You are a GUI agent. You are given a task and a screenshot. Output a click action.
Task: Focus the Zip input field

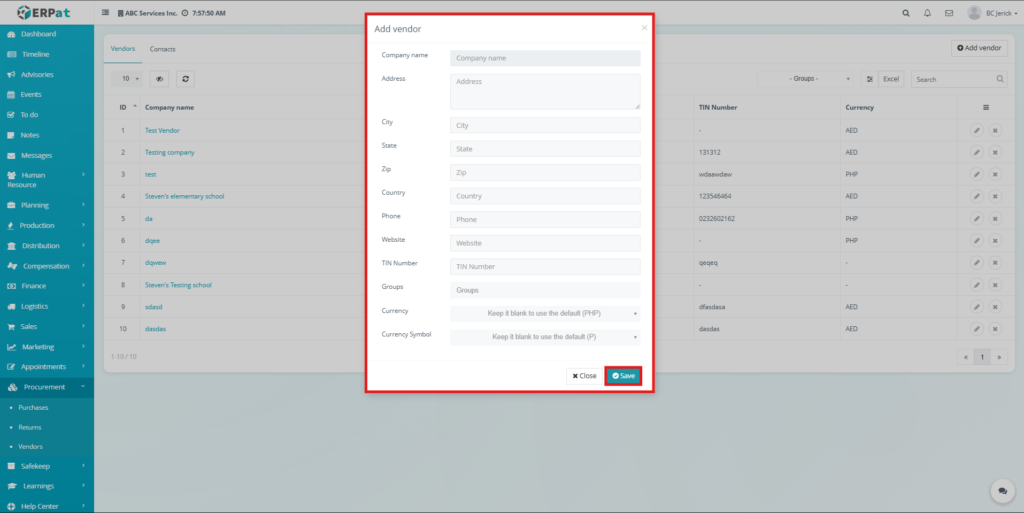[x=545, y=172]
